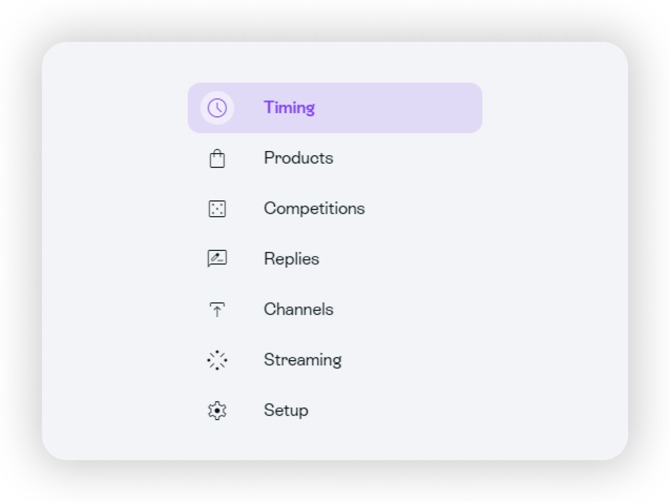Viewport: 670px width, 502px height.
Task: Click the Streaming text label
Action: coord(302,360)
